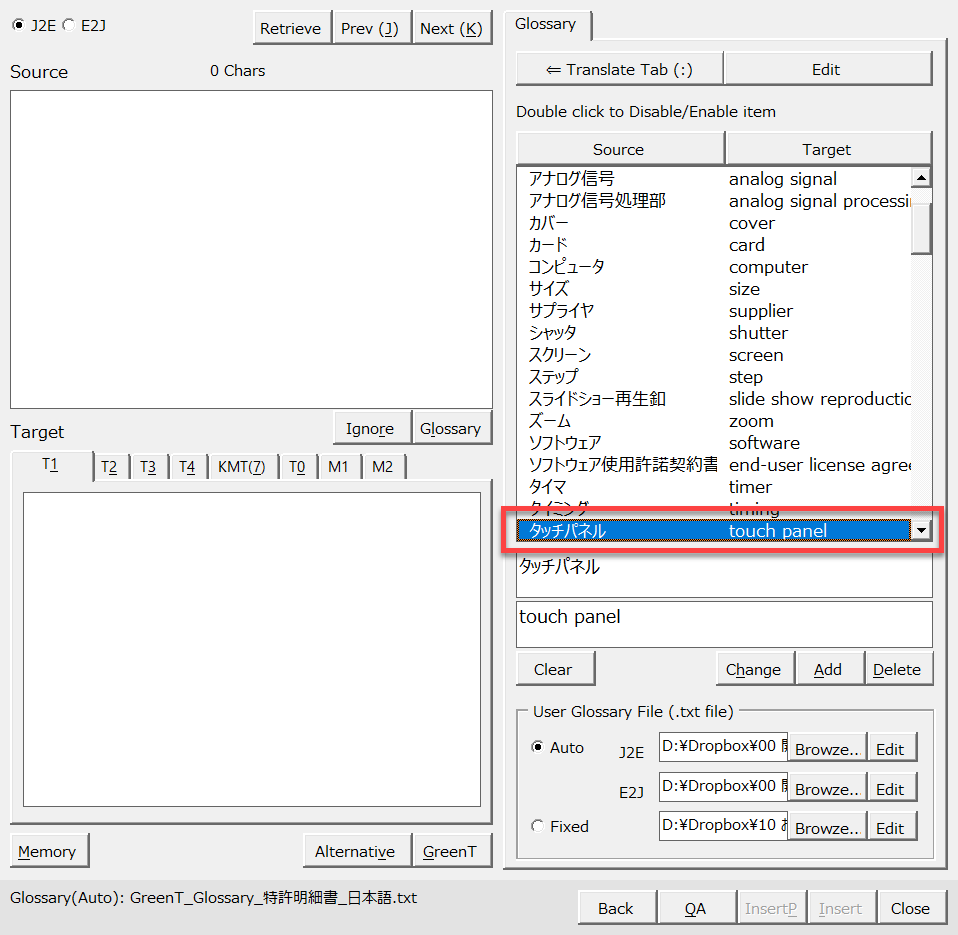
Task: Browse for the J2E glossary file
Action: [x=827, y=749]
